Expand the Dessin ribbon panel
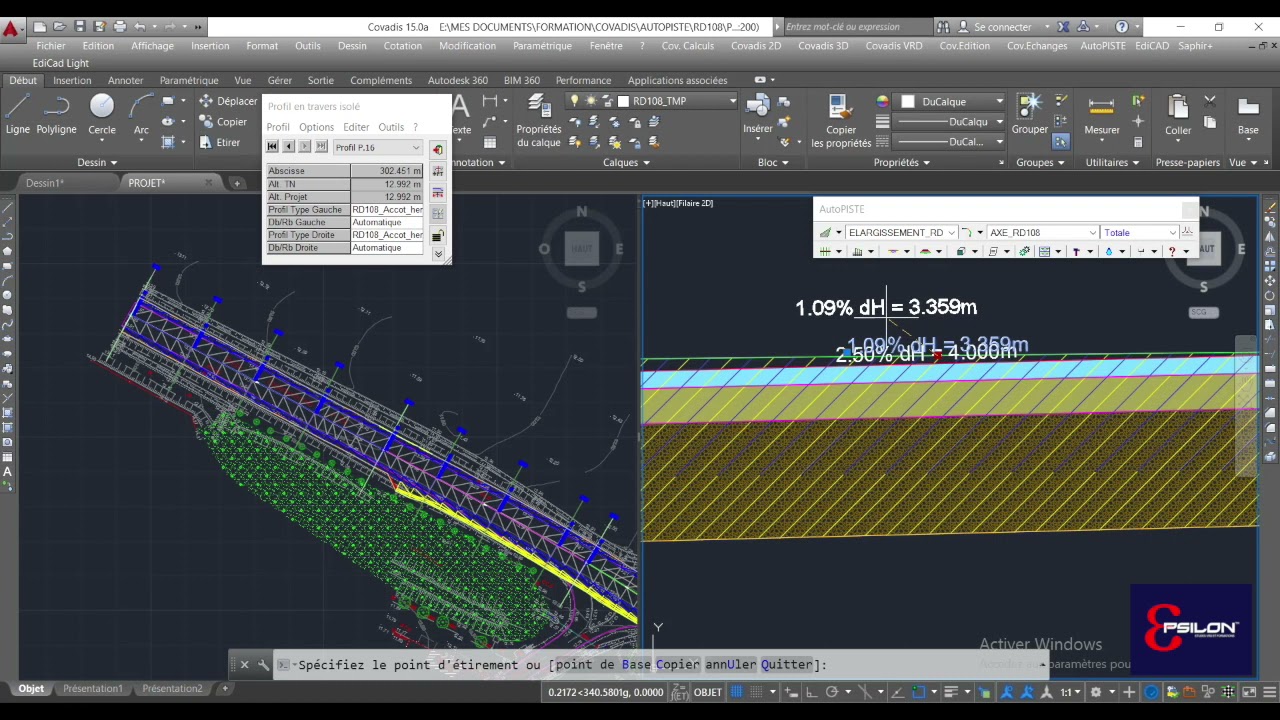This screenshot has height=720, width=1280. click(97, 163)
